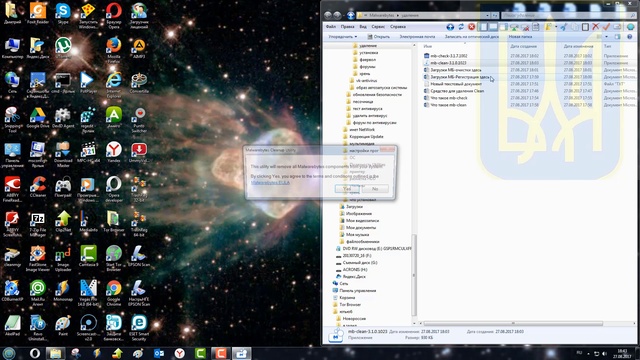The width and height of the screenshot is (640, 360).
Task: Open the Foxit Reader desktop shortcut
Action: 38,13
